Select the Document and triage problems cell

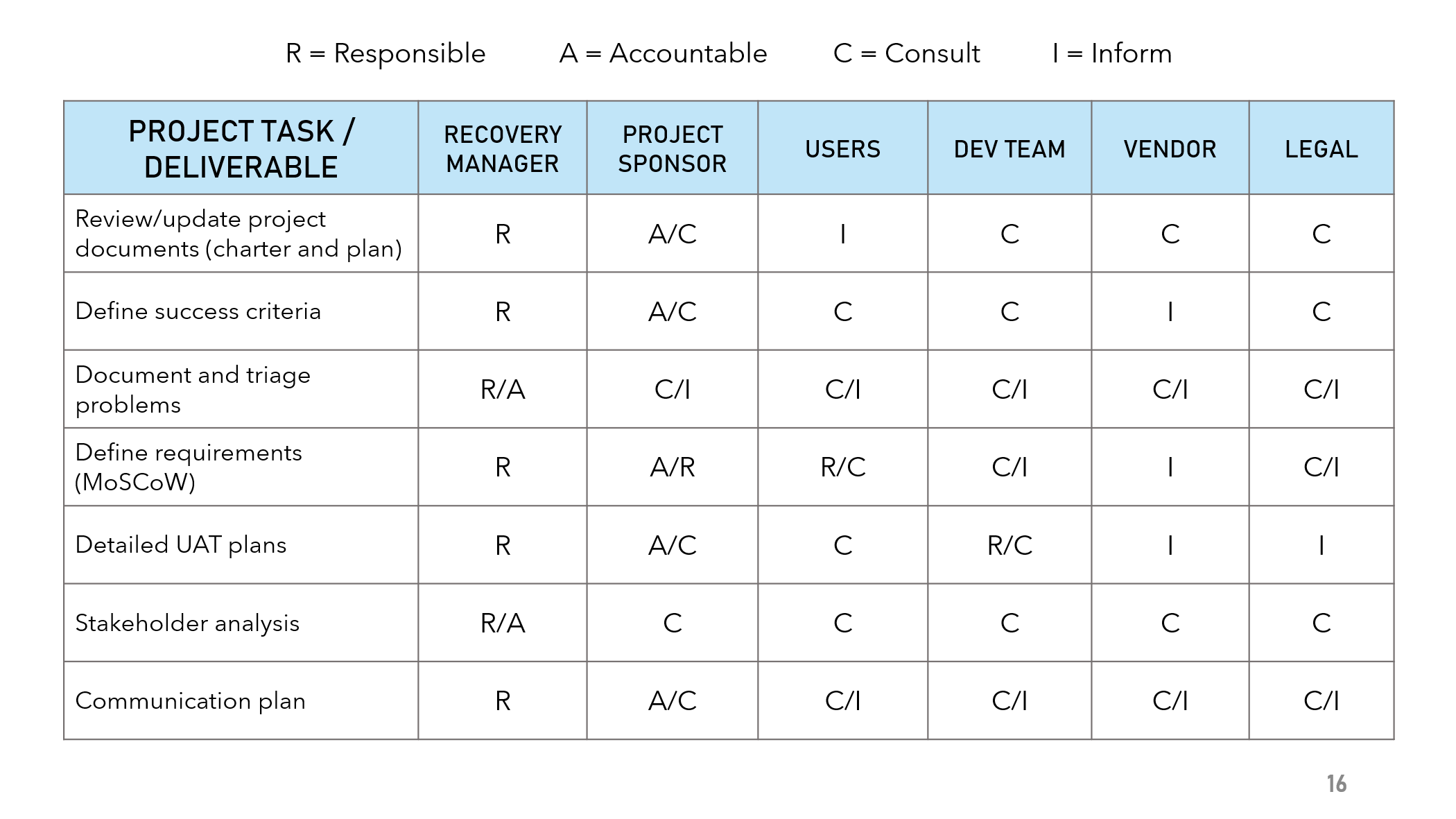point(241,389)
